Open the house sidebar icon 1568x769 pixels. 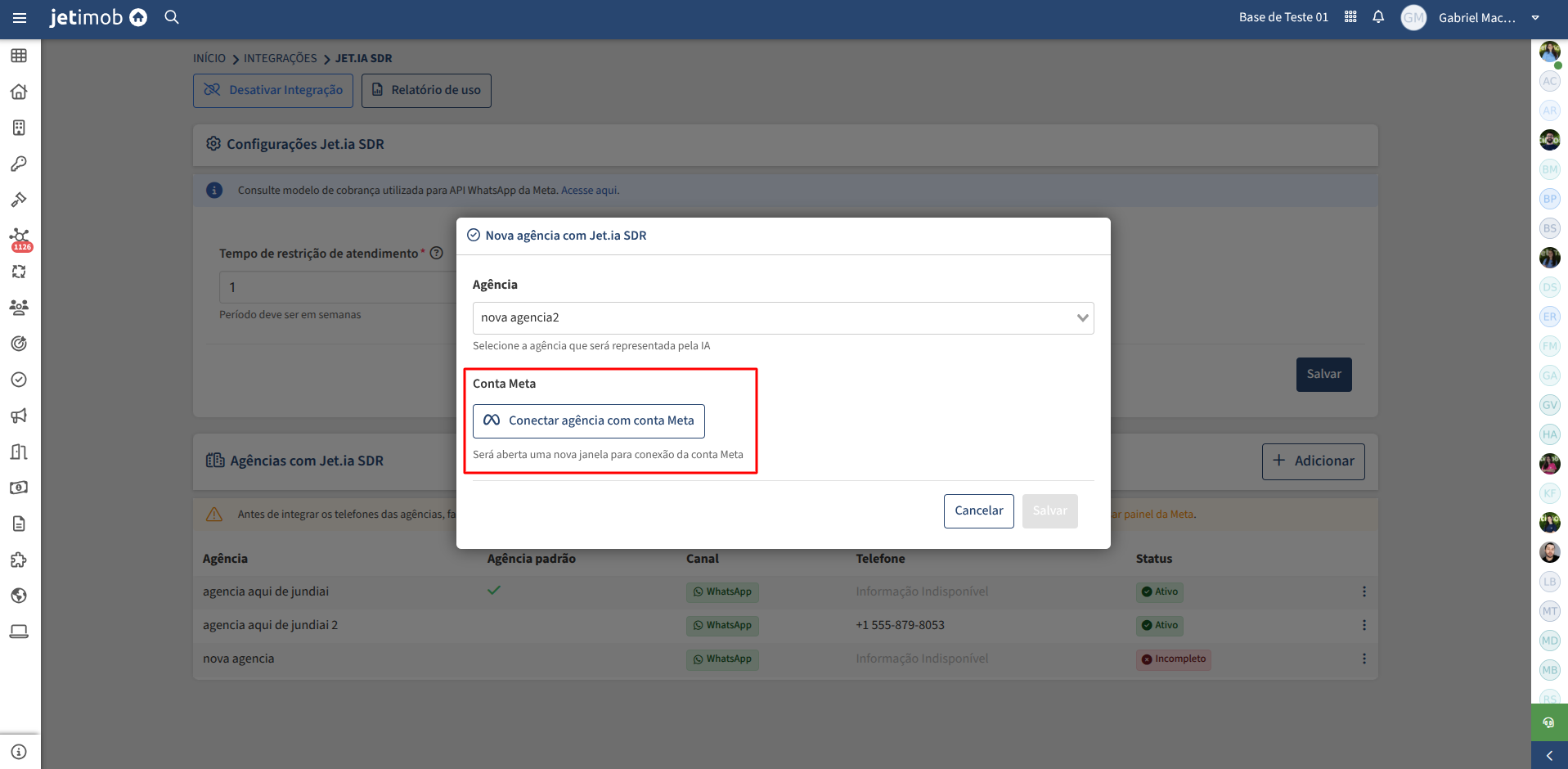tap(19, 92)
